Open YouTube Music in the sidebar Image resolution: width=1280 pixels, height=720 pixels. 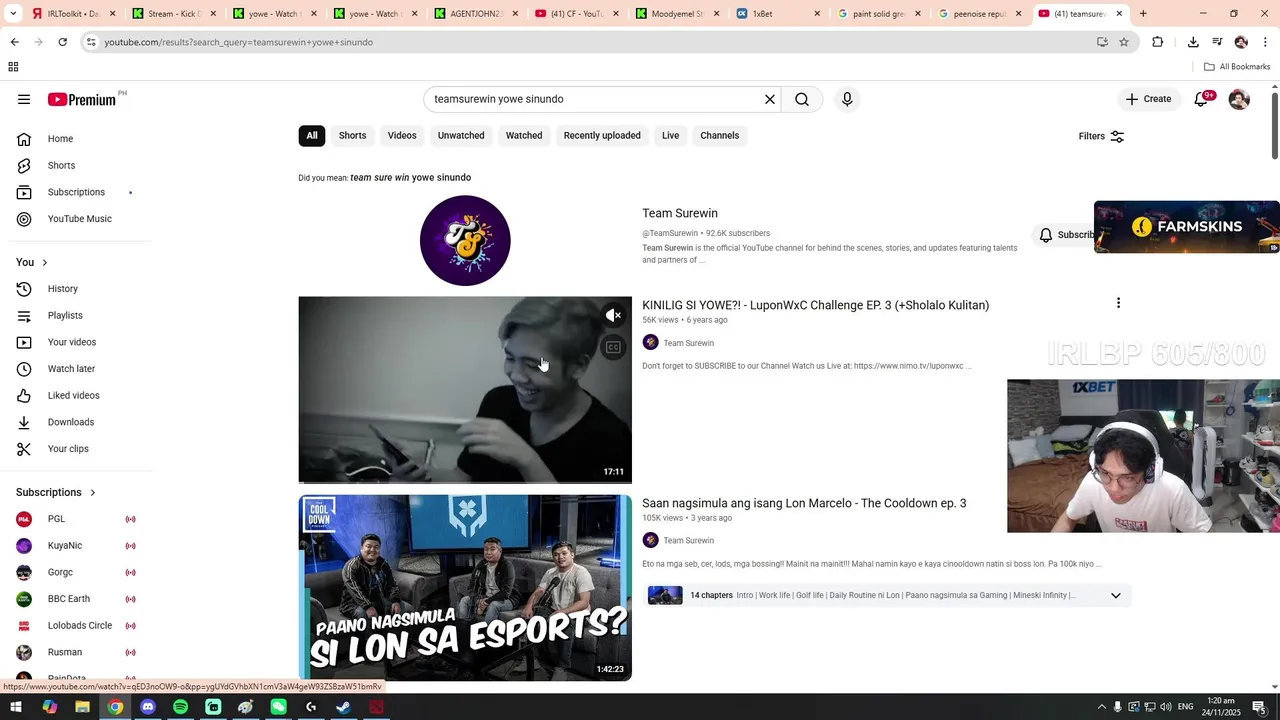[80, 219]
